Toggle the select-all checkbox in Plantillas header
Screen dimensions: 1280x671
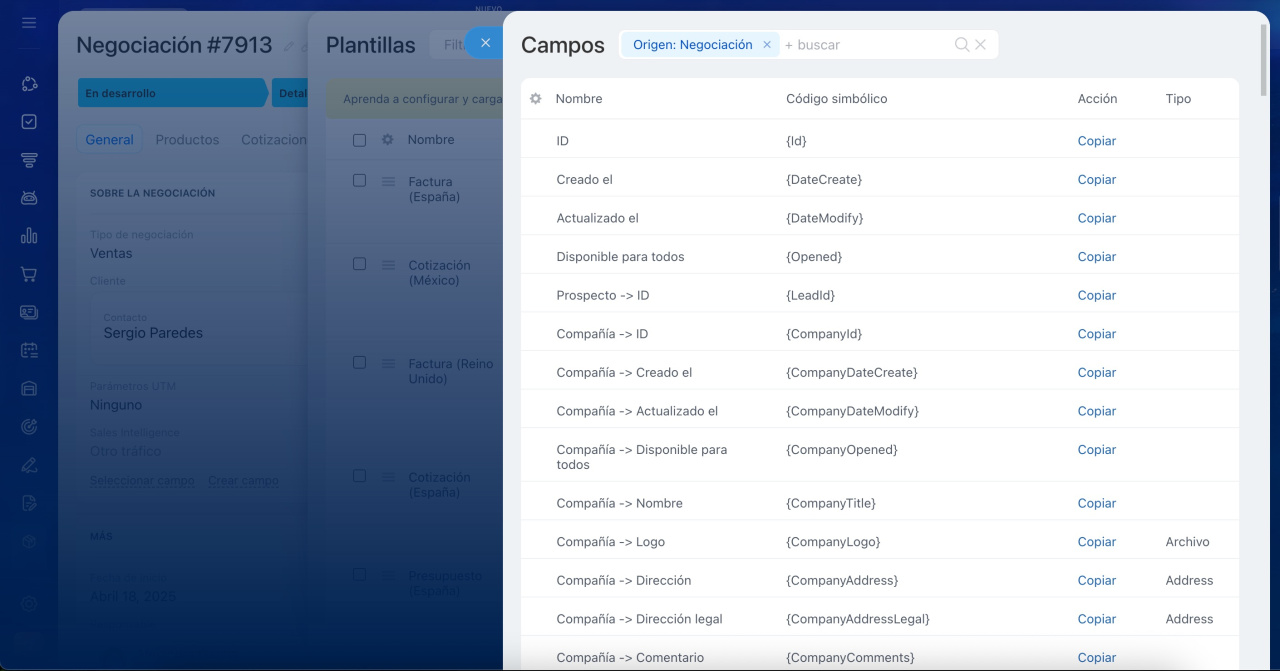pyautogui.click(x=359, y=140)
